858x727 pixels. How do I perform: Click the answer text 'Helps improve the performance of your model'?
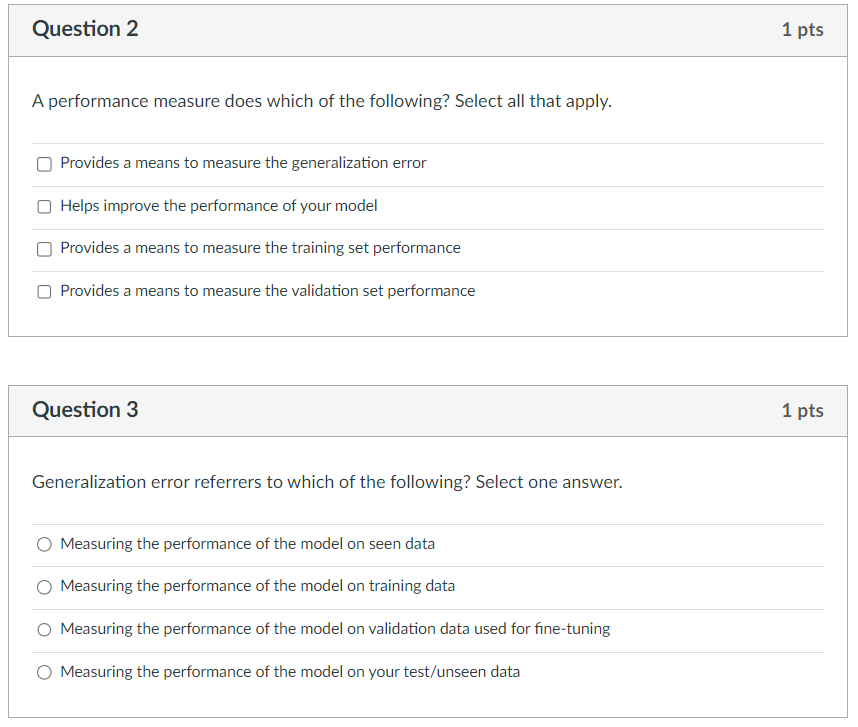point(219,206)
